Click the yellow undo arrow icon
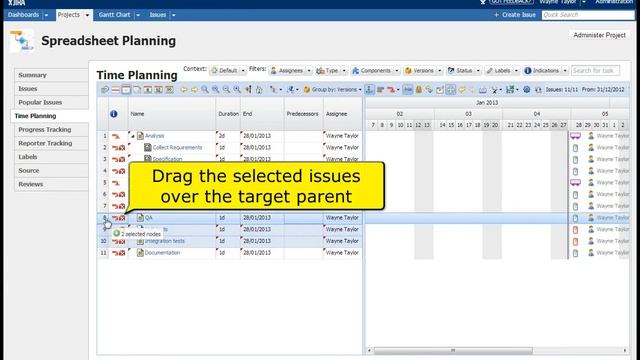This screenshot has height=360, width=640. [462, 89]
